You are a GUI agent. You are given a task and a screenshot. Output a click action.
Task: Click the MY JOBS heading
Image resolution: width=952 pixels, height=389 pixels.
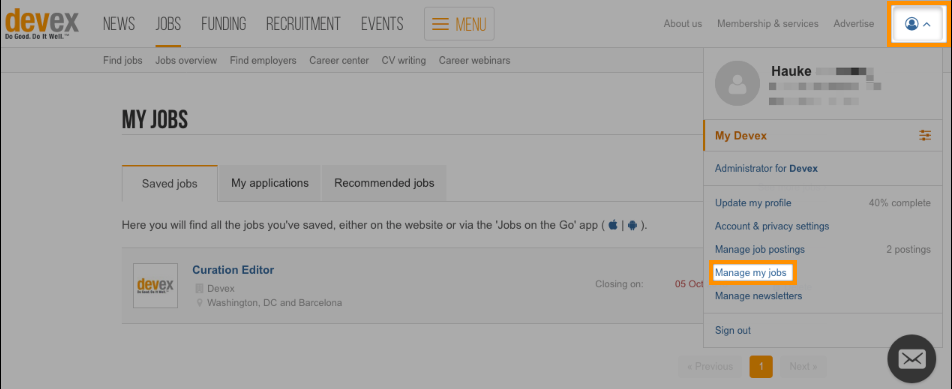click(155, 120)
